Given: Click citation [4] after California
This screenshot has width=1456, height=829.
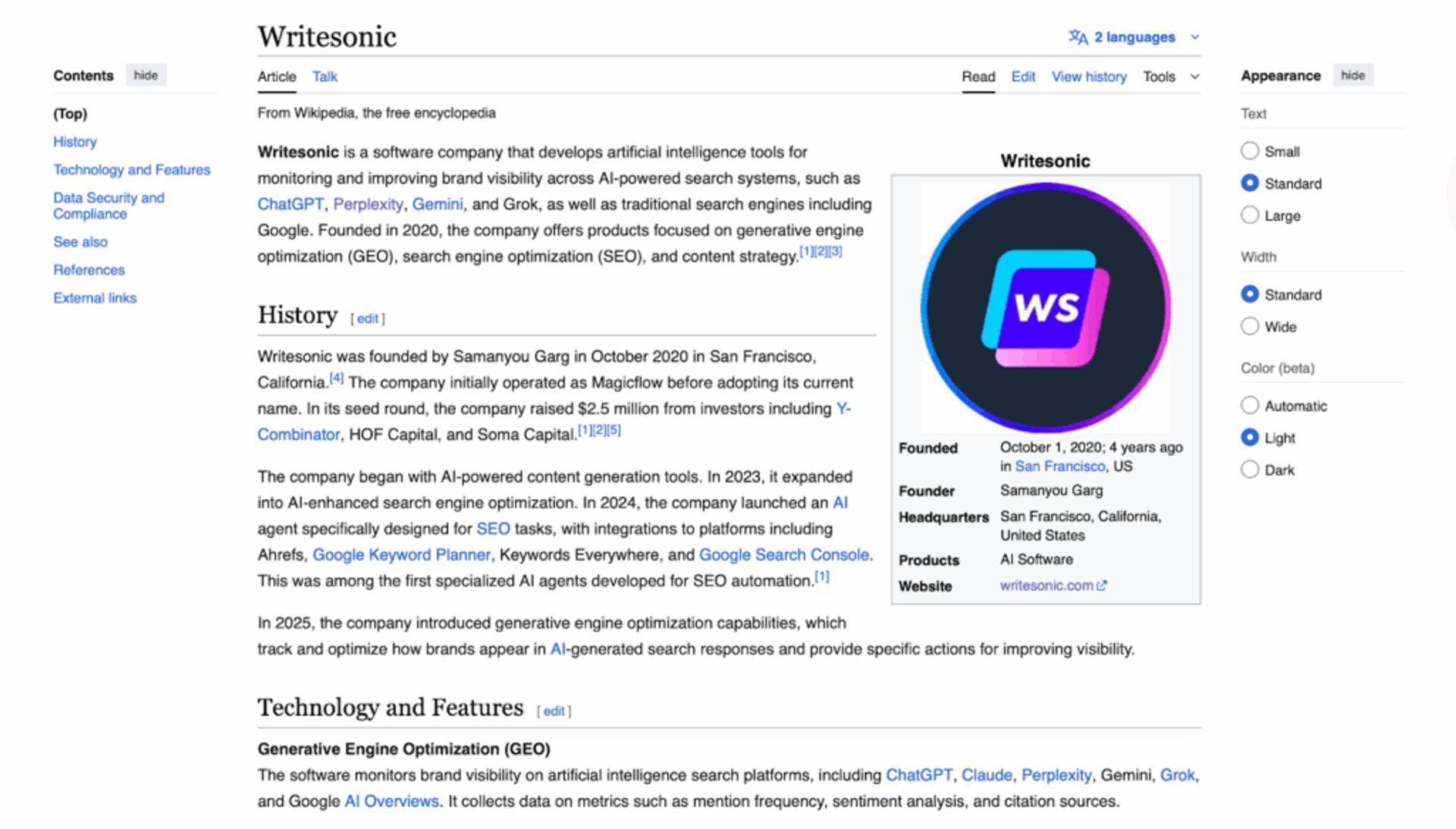Looking at the screenshot, I should [337, 378].
